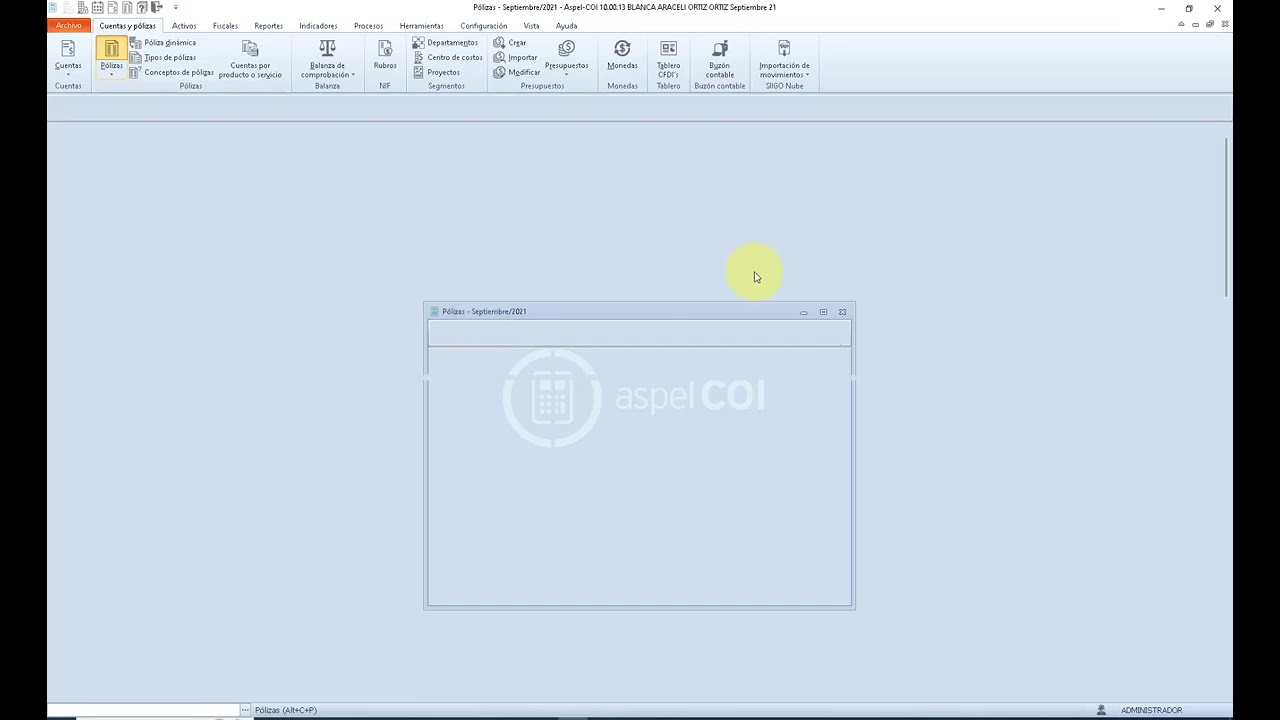The height and width of the screenshot is (720, 1280).
Task: Expand the Balanza de comprobación dropdown arrow
Action: pyautogui.click(x=353, y=75)
